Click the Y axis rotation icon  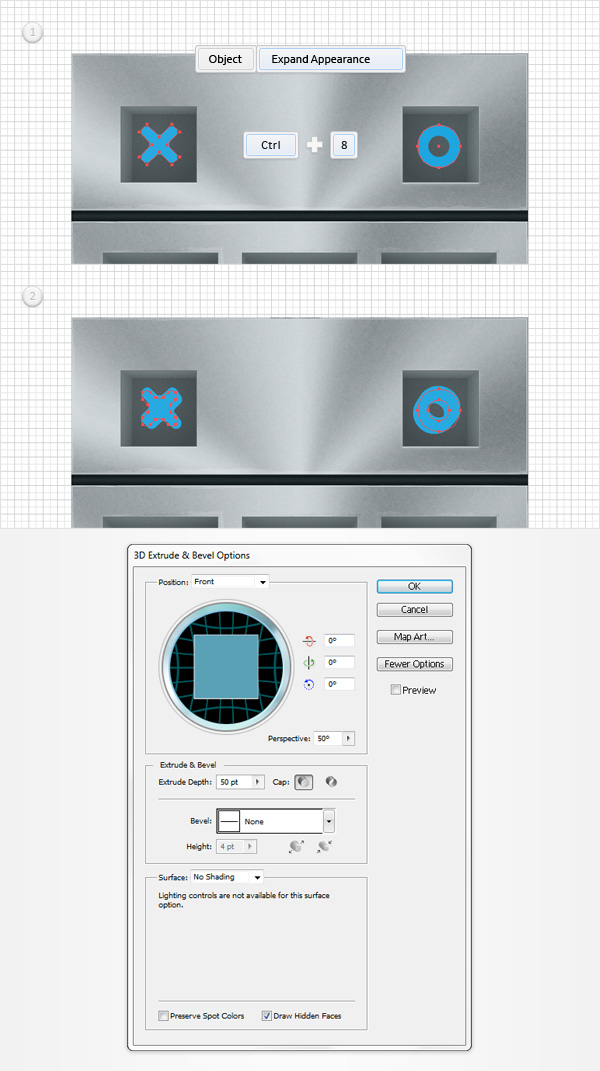[309, 663]
